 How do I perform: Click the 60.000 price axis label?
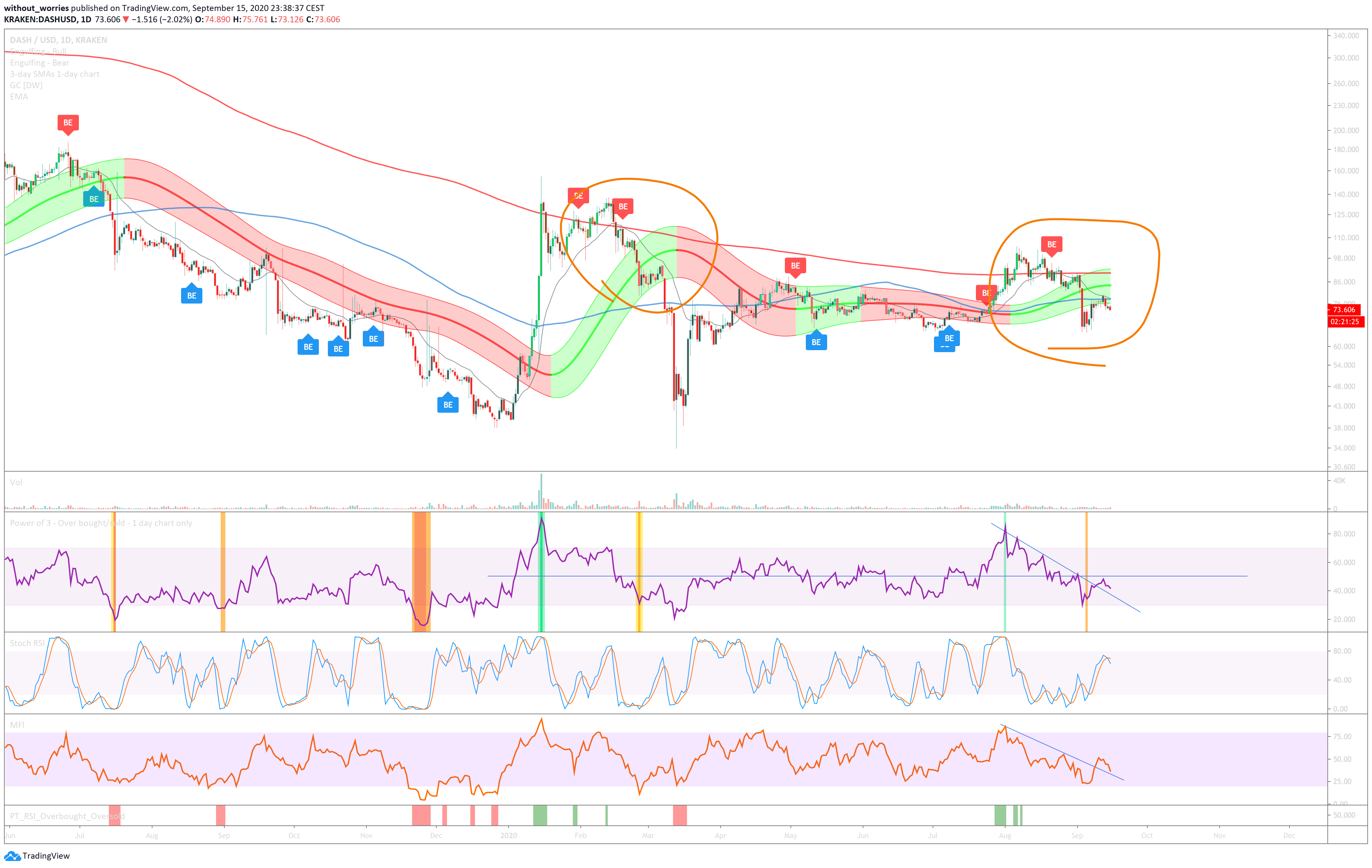[1344, 346]
